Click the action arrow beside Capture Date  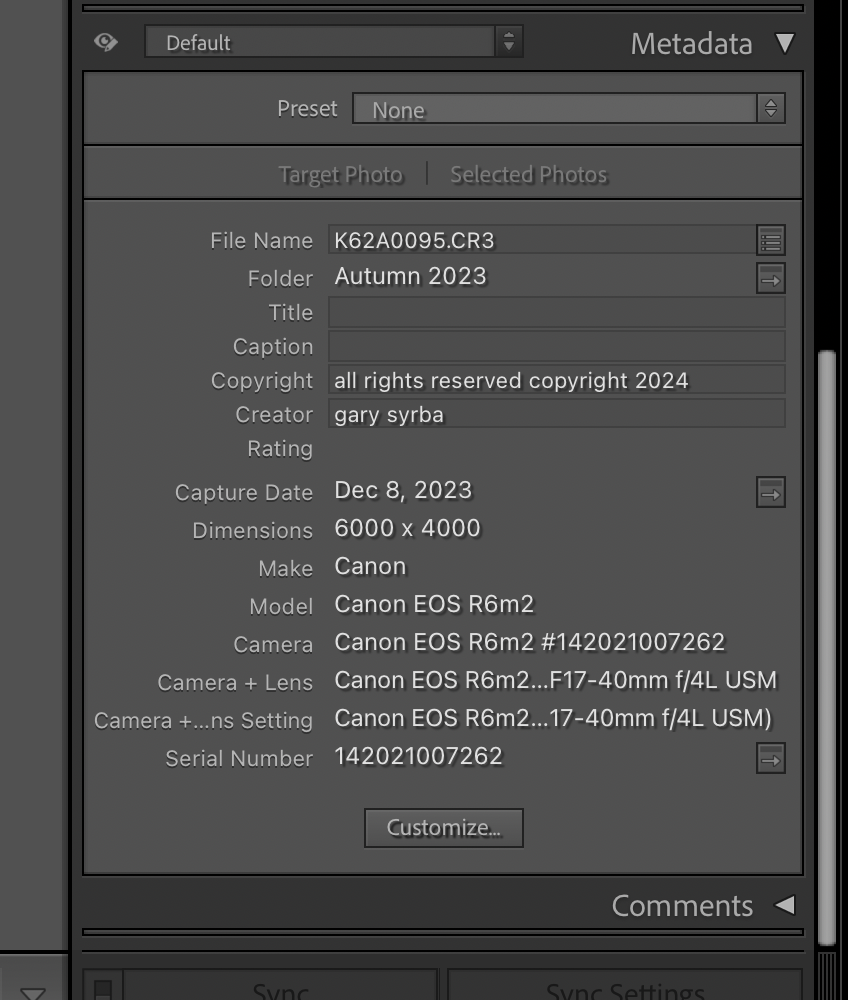click(x=771, y=492)
